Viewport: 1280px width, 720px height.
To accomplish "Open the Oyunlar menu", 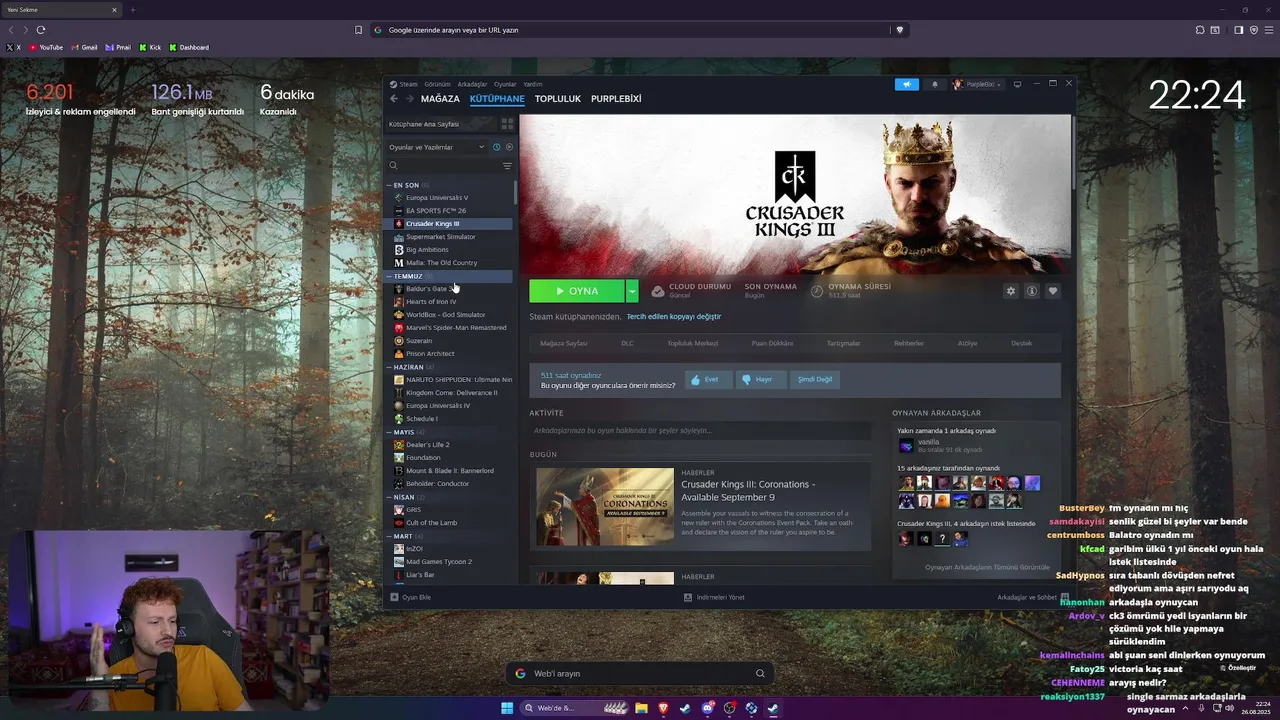I will click(x=505, y=84).
